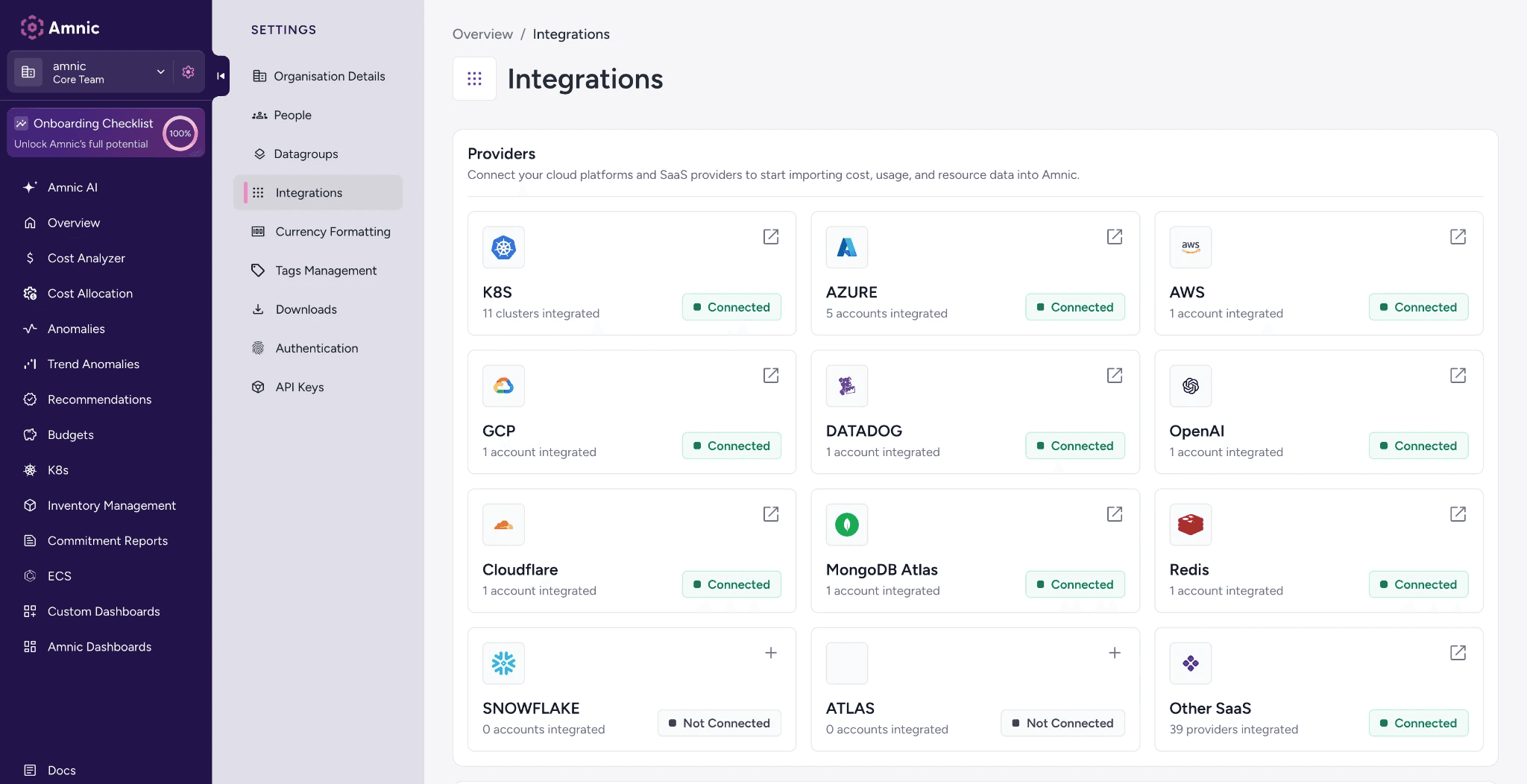Click the Amnic logo
The image size is (1527, 784).
[60, 28]
